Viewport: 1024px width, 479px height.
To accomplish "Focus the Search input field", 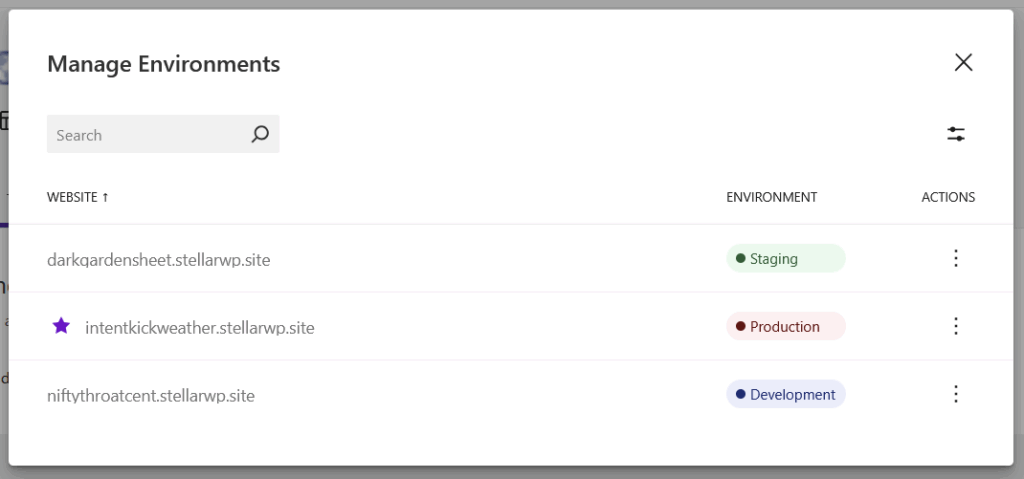I will pos(145,135).
